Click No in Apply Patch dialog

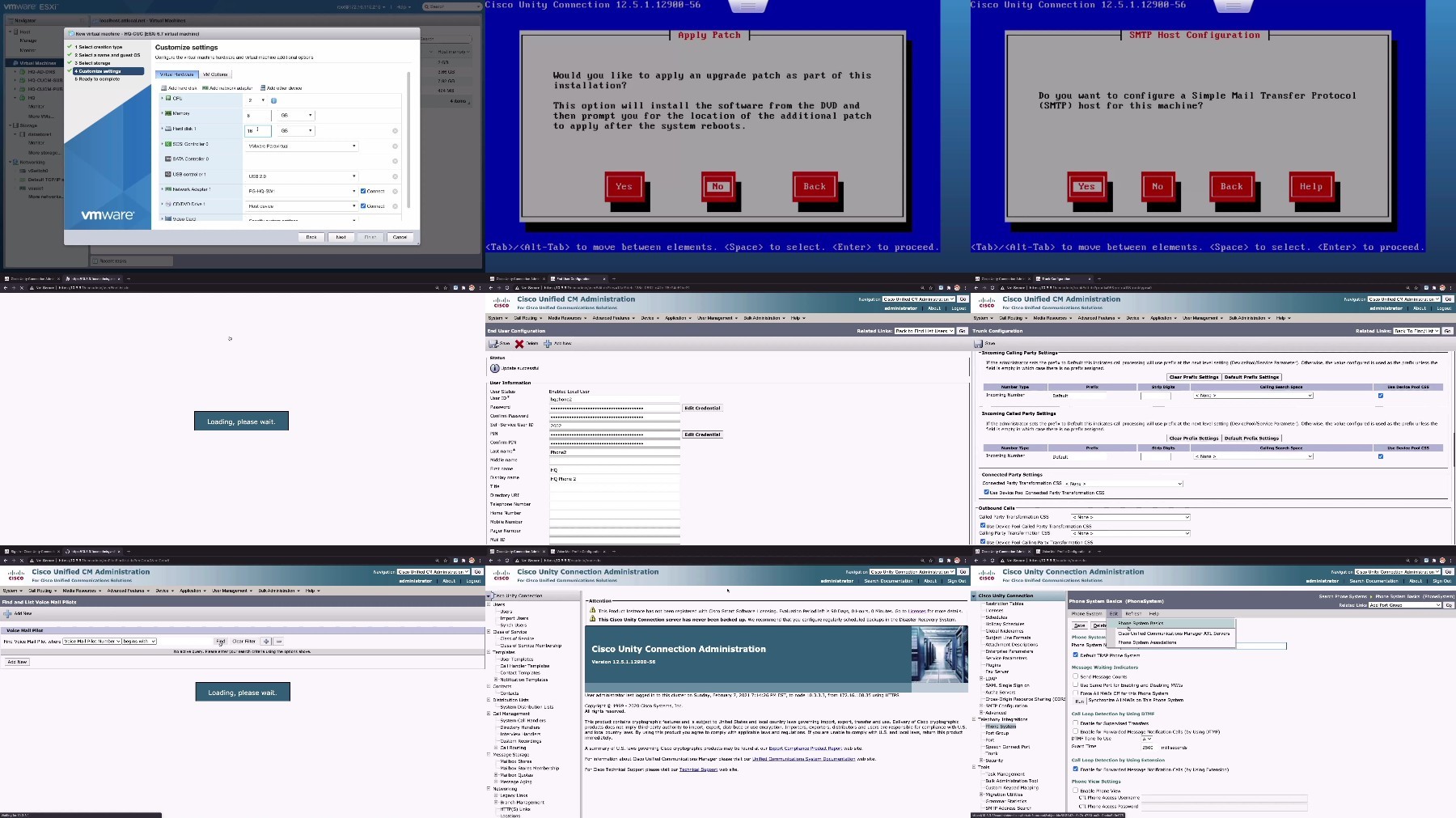pyautogui.click(x=717, y=186)
